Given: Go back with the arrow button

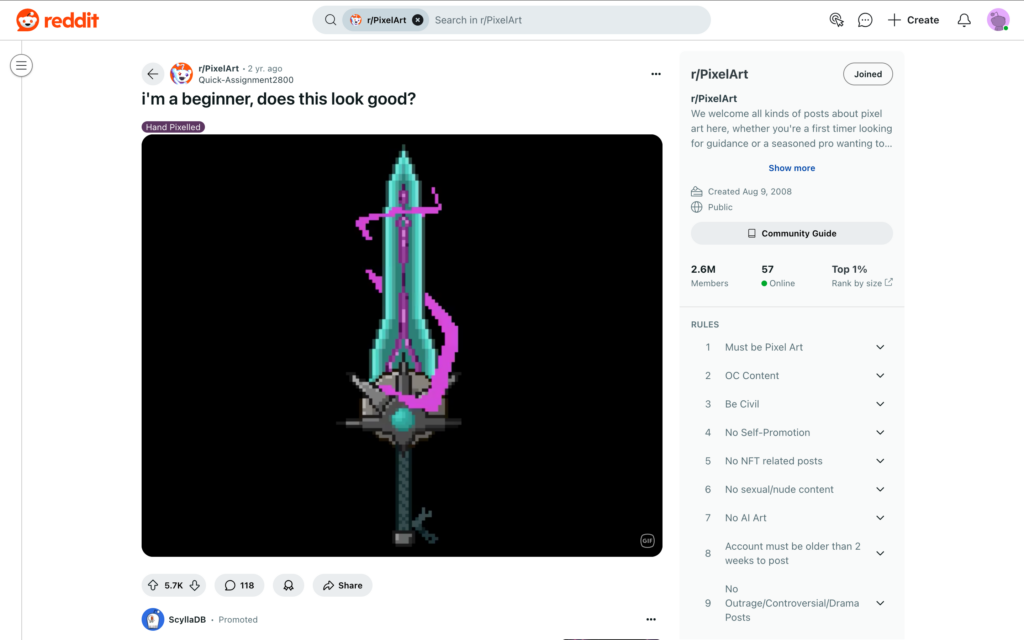Looking at the screenshot, I should tap(153, 74).
